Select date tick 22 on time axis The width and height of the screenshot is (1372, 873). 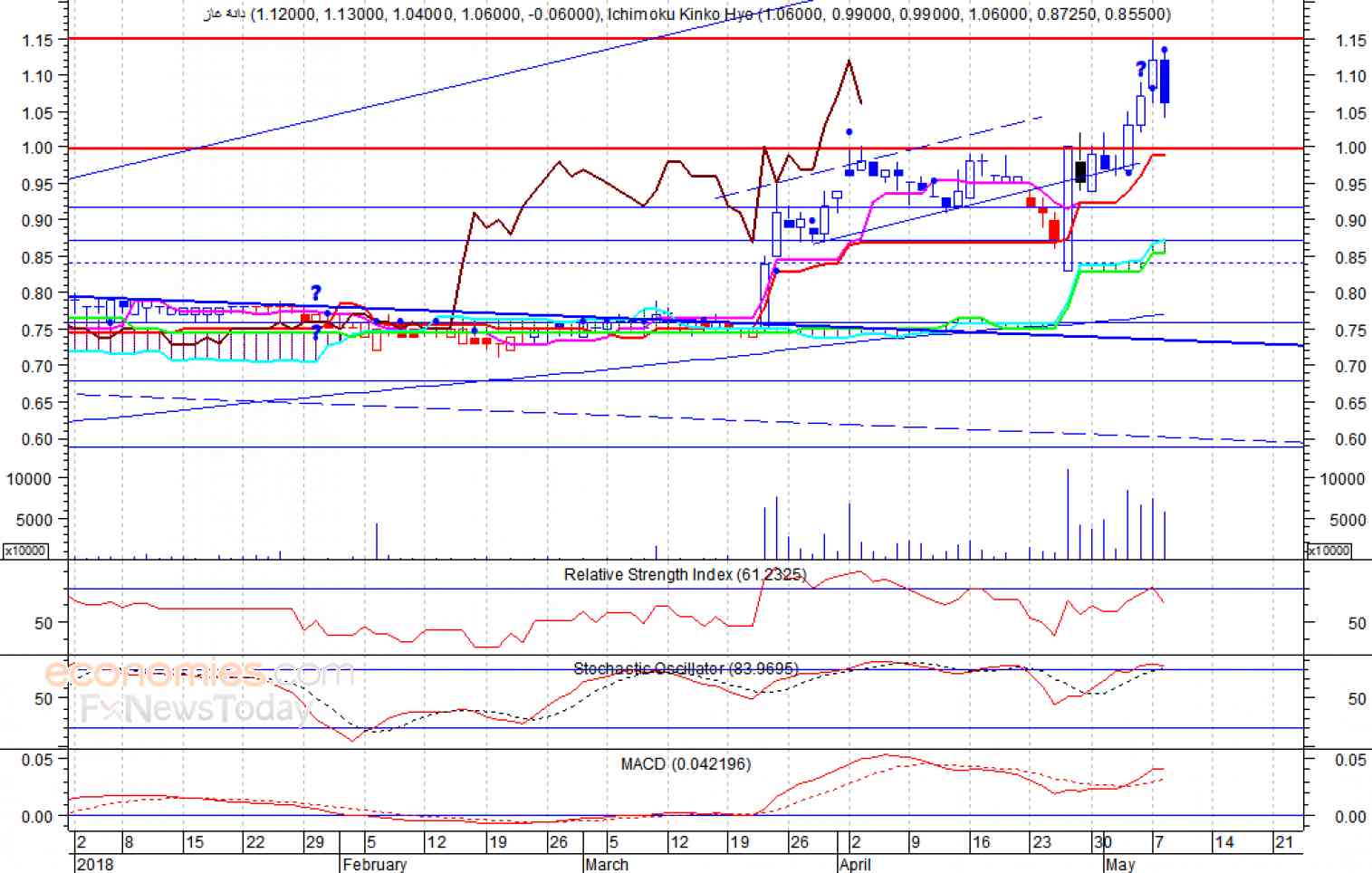(x=255, y=842)
